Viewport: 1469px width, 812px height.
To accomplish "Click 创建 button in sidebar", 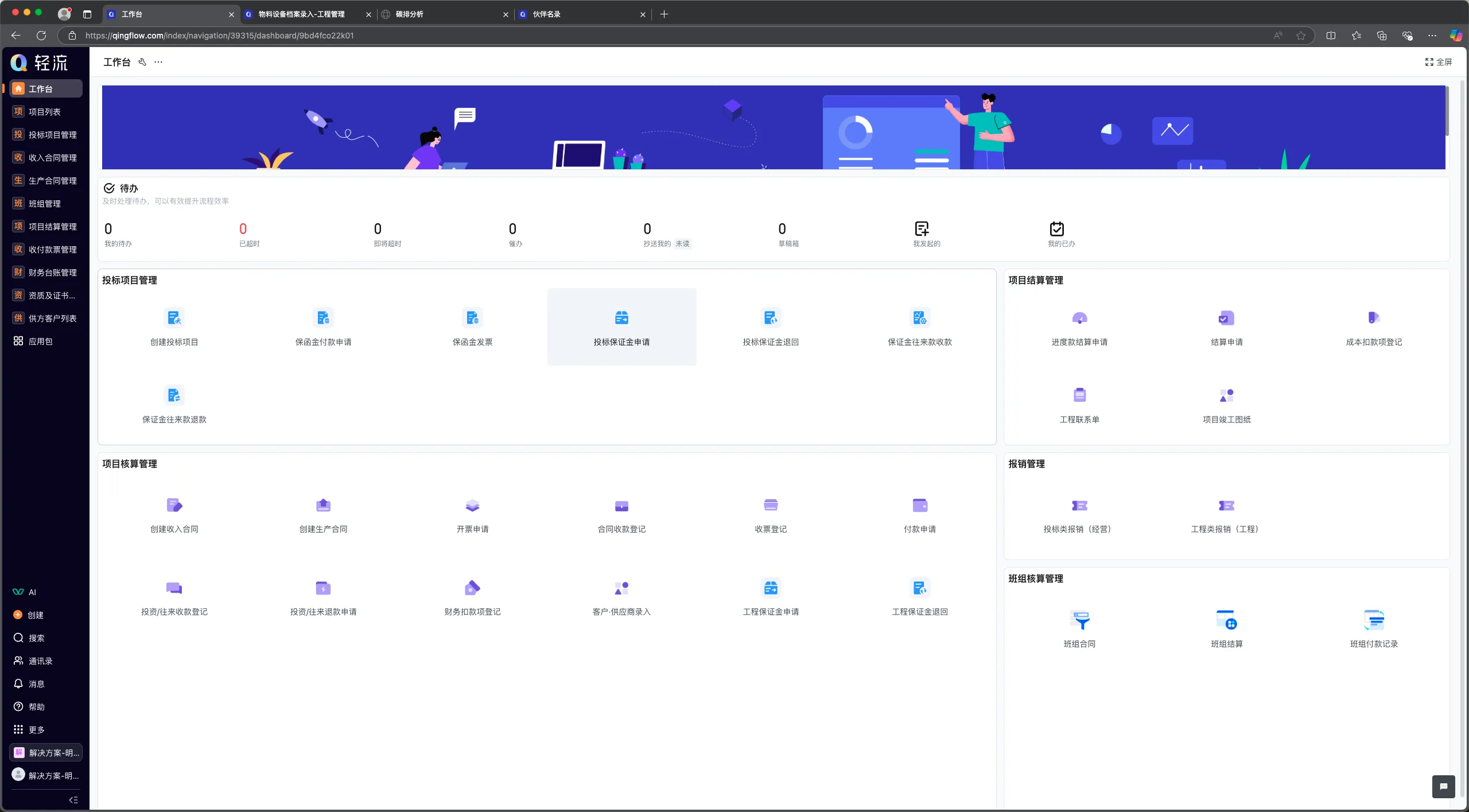I will click(35, 615).
